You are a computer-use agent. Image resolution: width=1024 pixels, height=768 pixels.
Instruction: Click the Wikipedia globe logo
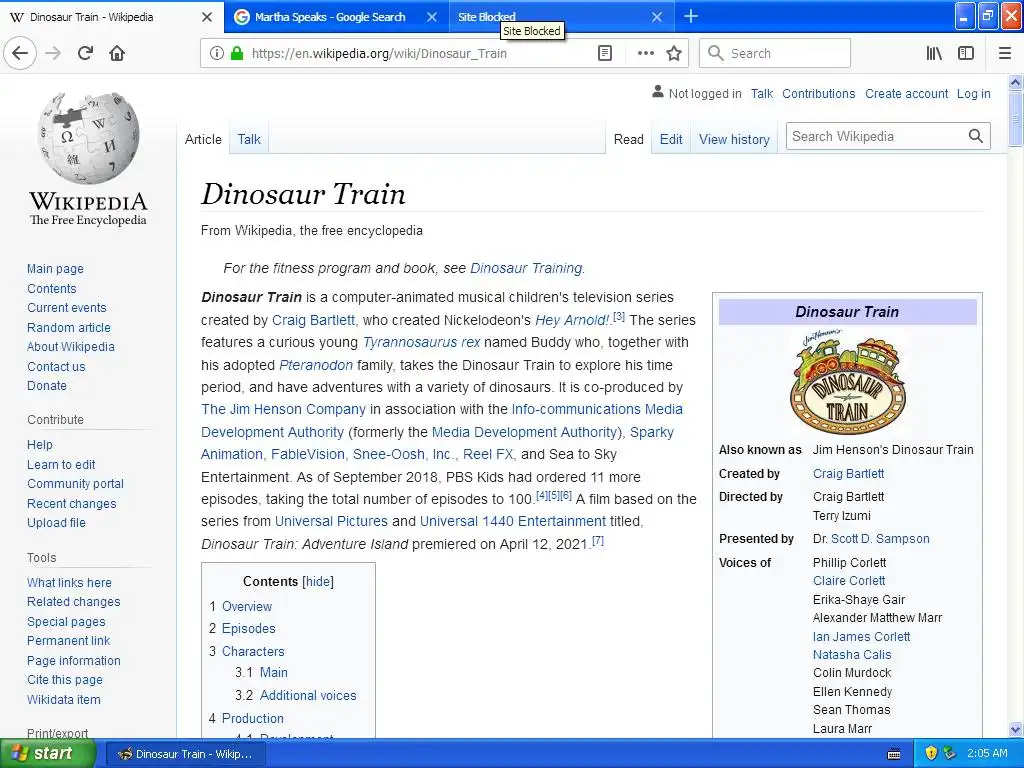(88, 137)
